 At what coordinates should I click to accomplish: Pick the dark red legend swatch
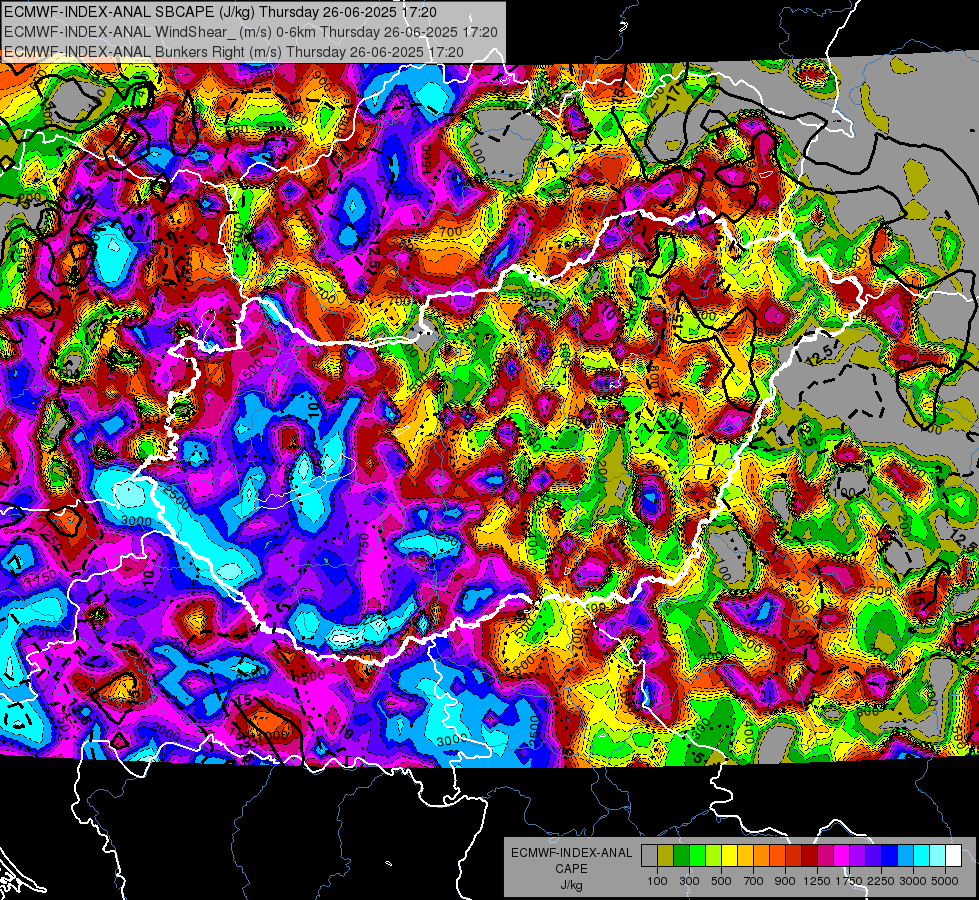(x=809, y=855)
